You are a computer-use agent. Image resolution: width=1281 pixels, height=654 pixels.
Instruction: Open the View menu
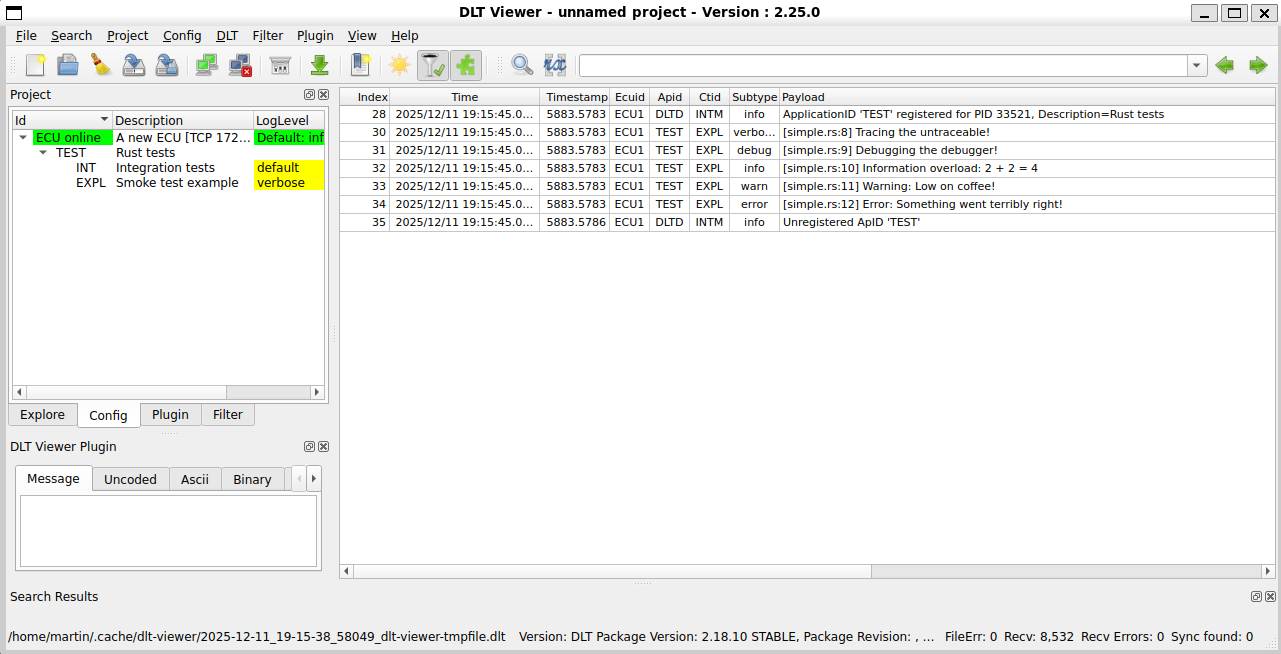tap(362, 35)
